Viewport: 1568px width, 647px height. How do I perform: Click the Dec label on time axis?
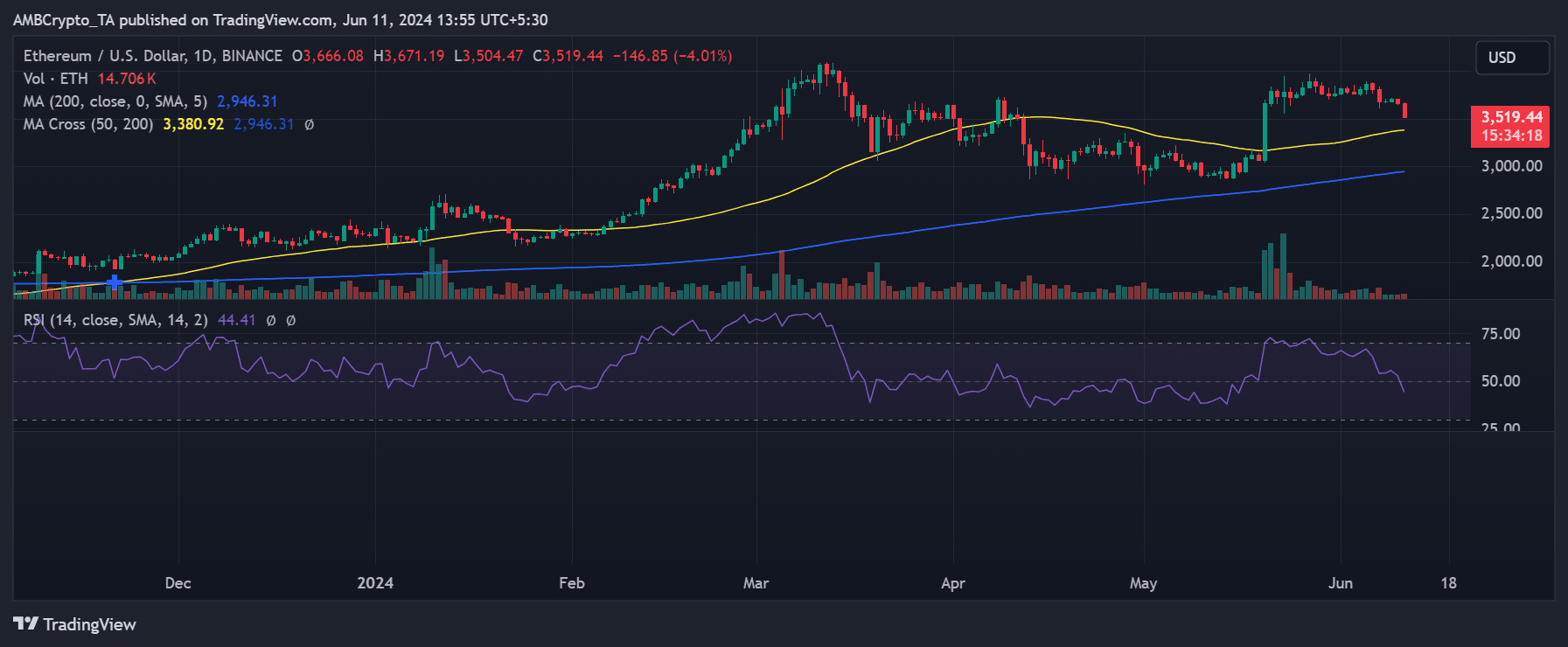[x=178, y=583]
